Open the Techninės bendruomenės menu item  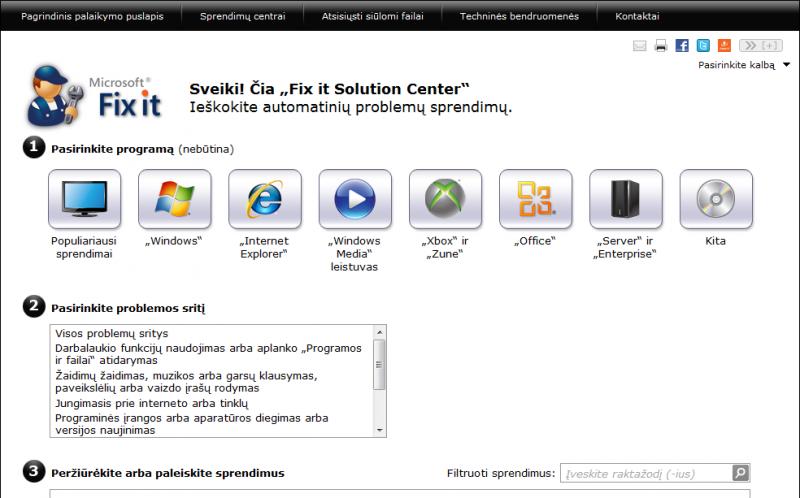[x=519, y=16]
